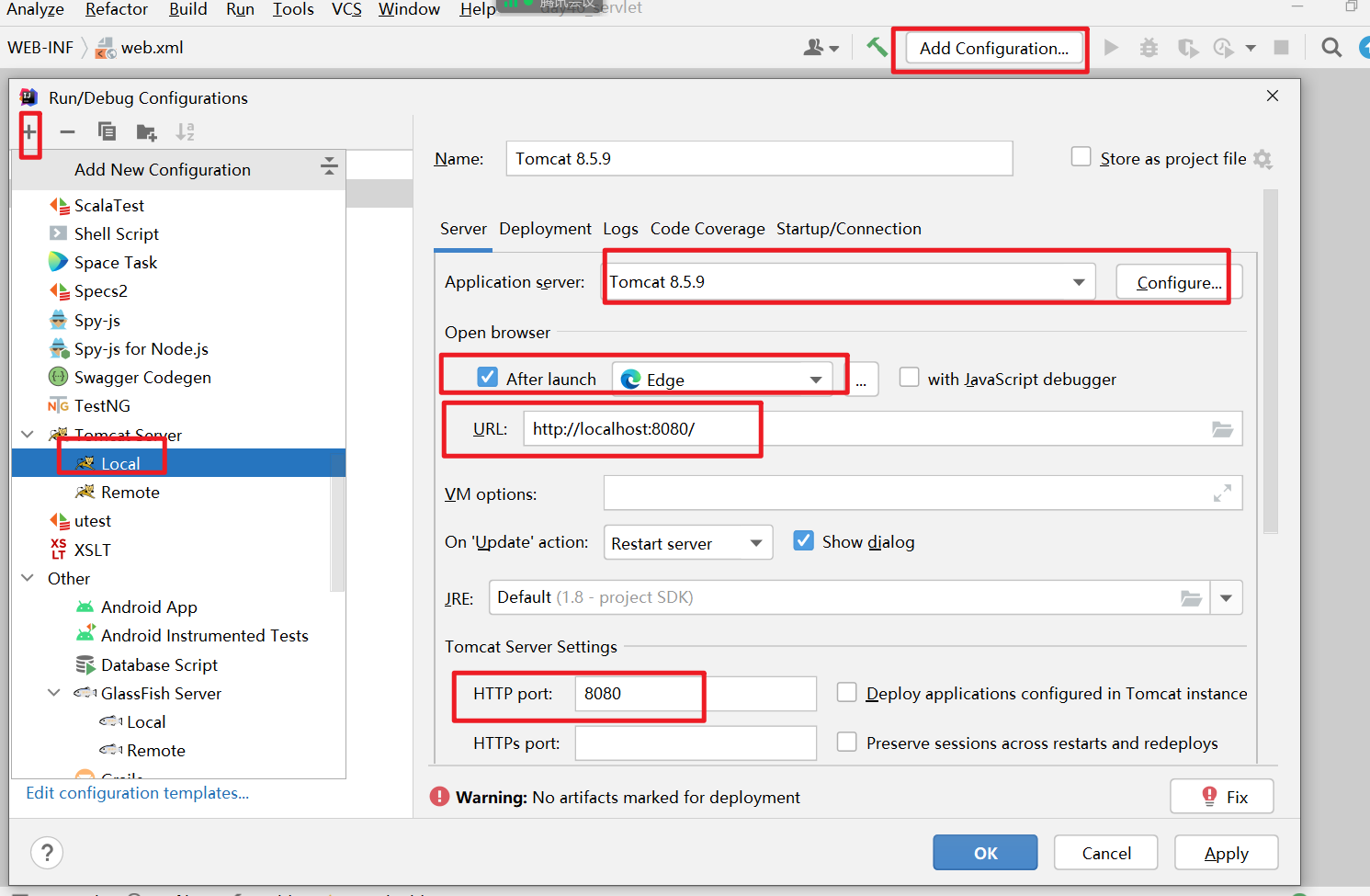Start debugging with the bug icon
The width and height of the screenshot is (1370, 896).
(x=1149, y=48)
